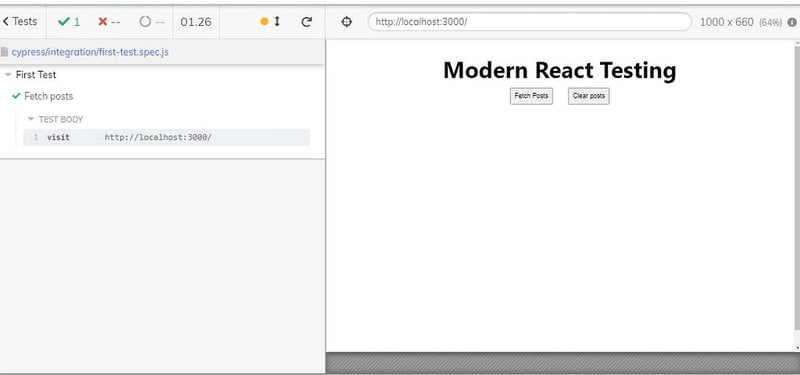Click the passed tests checkmark counter

click(x=69, y=22)
